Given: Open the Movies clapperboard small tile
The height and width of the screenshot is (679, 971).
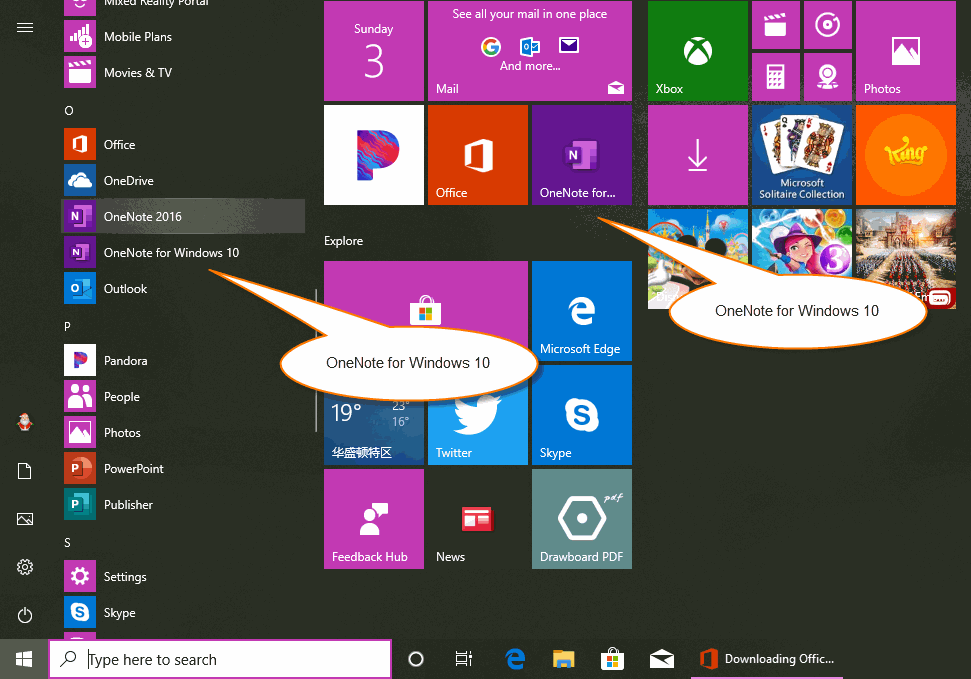Looking at the screenshot, I should pos(776,25).
